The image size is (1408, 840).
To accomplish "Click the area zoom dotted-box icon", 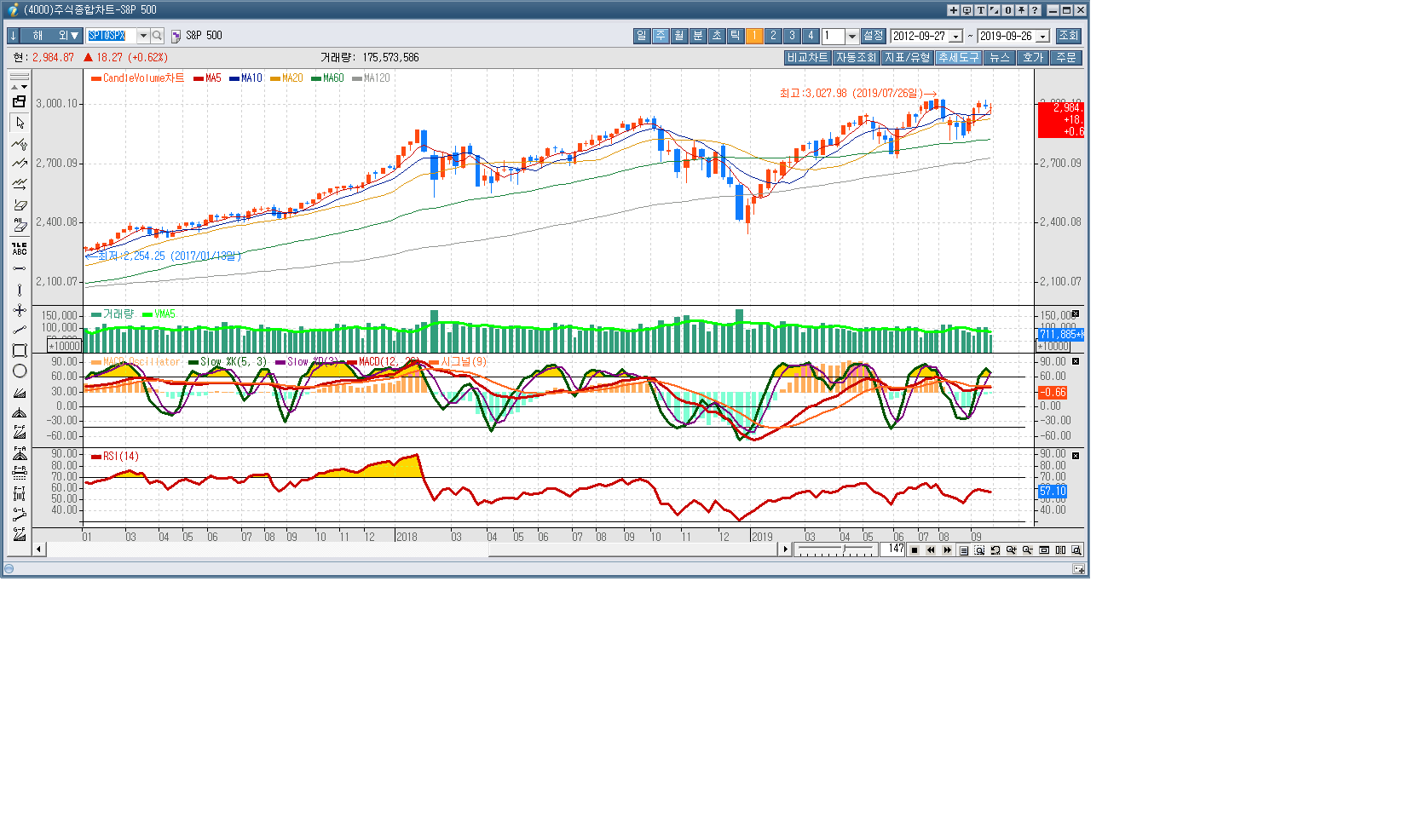I will click(979, 550).
